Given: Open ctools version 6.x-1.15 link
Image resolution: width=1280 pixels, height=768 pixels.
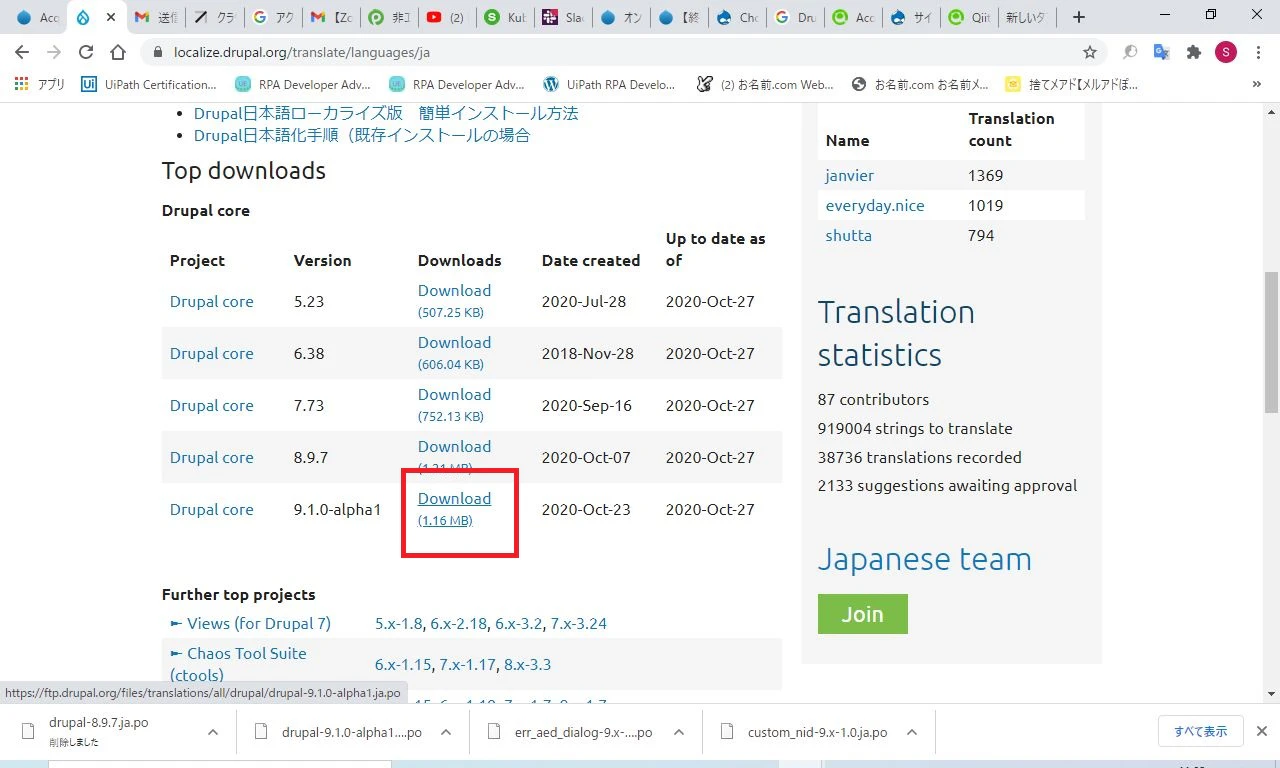Looking at the screenshot, I should [405, 664].
